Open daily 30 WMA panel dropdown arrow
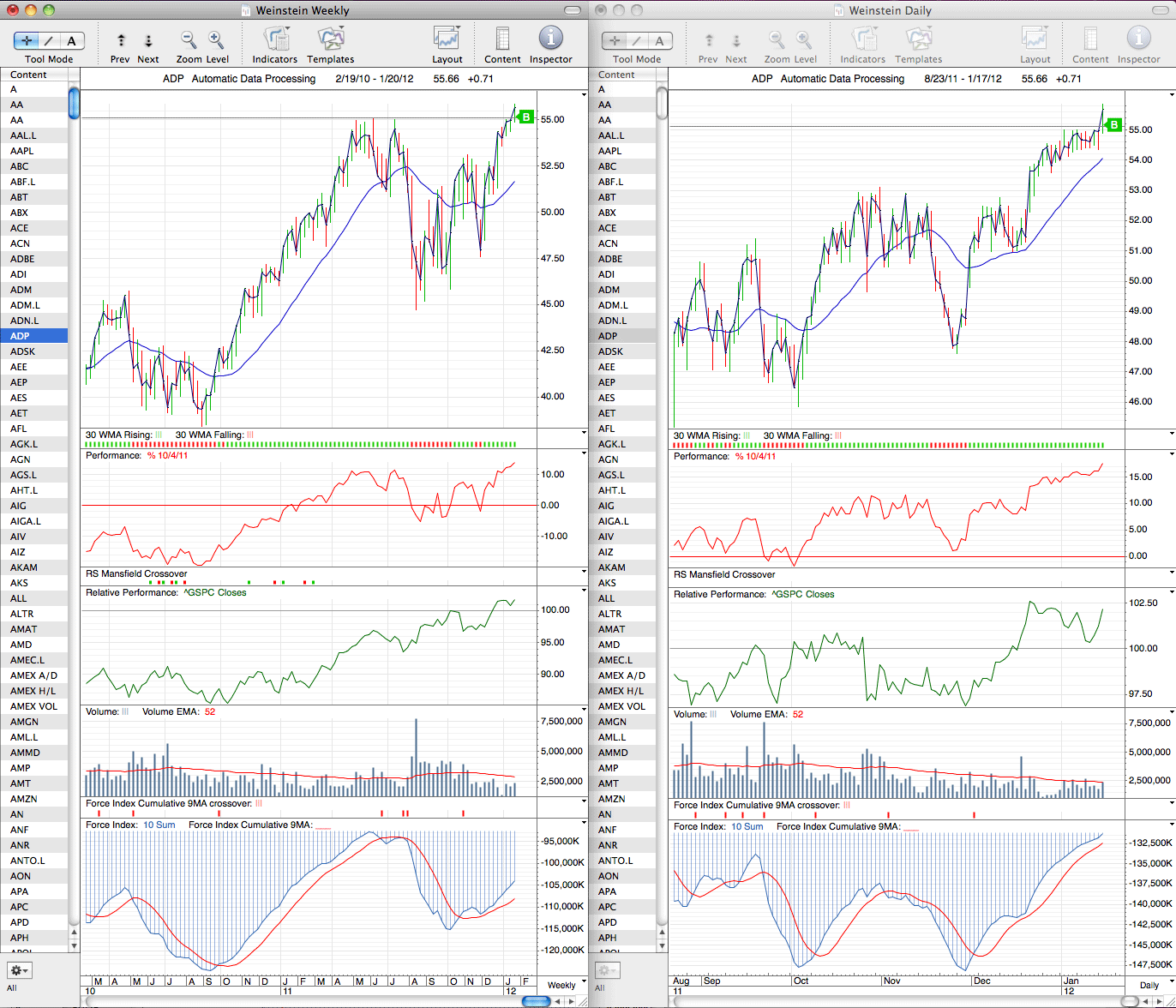This screenshot has width=1176, height=1008. 1172,435
